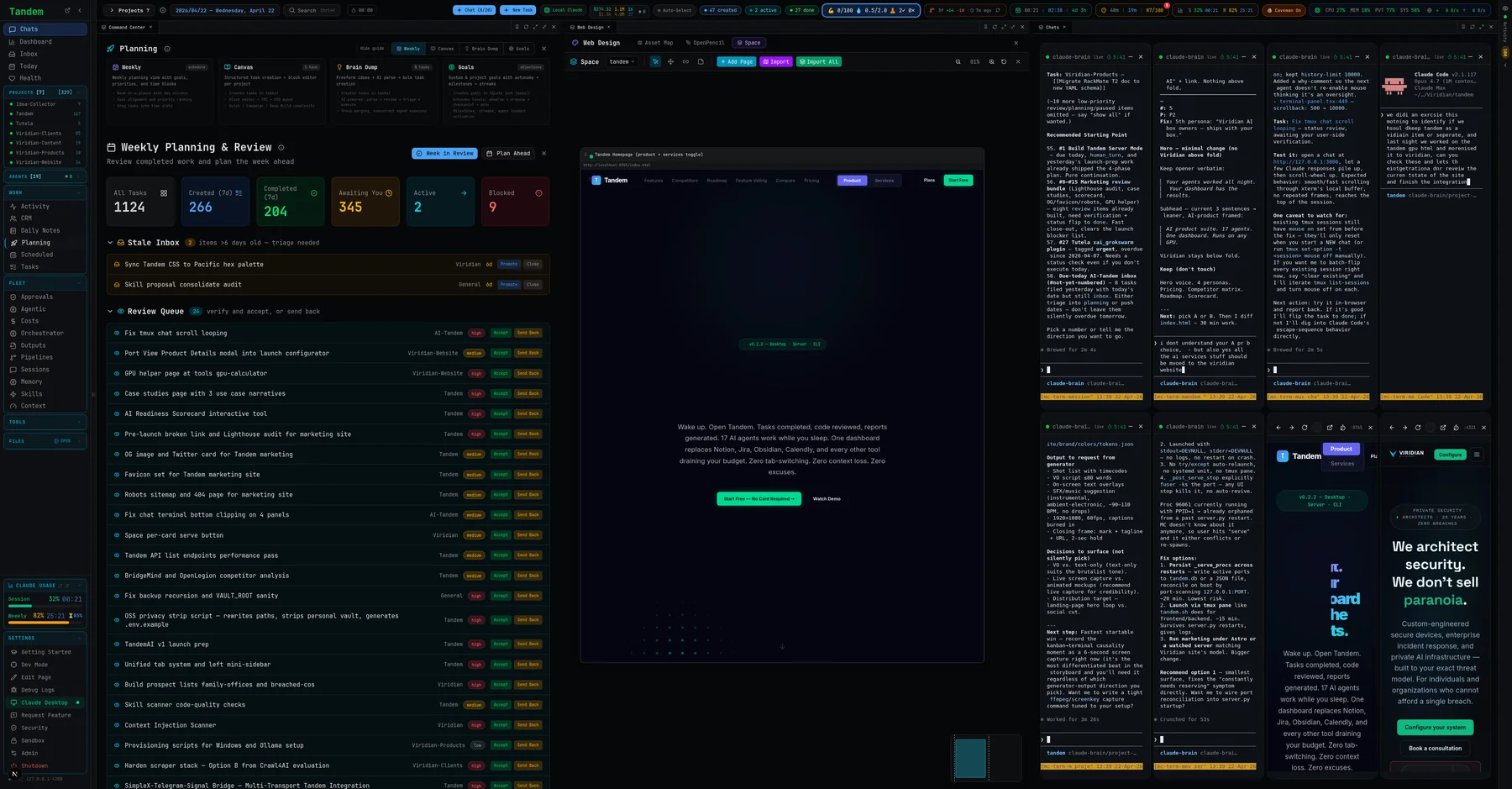This screenshot has height=789, width=1512.
Task: Open CRM in the Work section
Action: coord(45,218)
